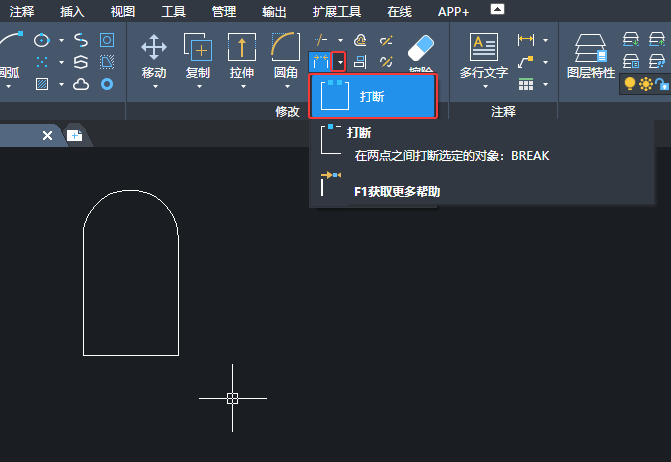671x462 pixels.
Task: Click layer icon with green down arrow
Action: (631, 39)
